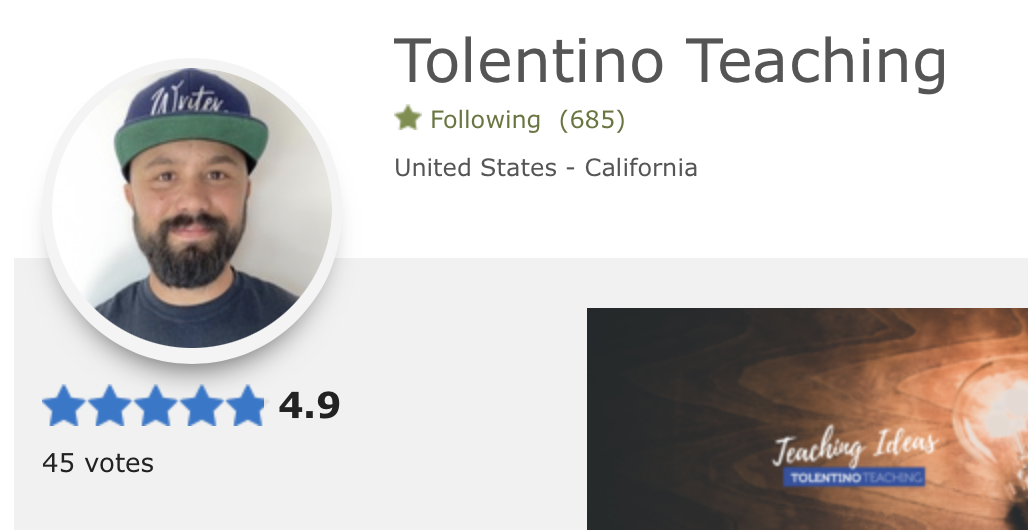This screenshot has width=1028, height=530.
Task: Click the Tolentino Teaching blue banner label
Action: click(x=856, y=478)
